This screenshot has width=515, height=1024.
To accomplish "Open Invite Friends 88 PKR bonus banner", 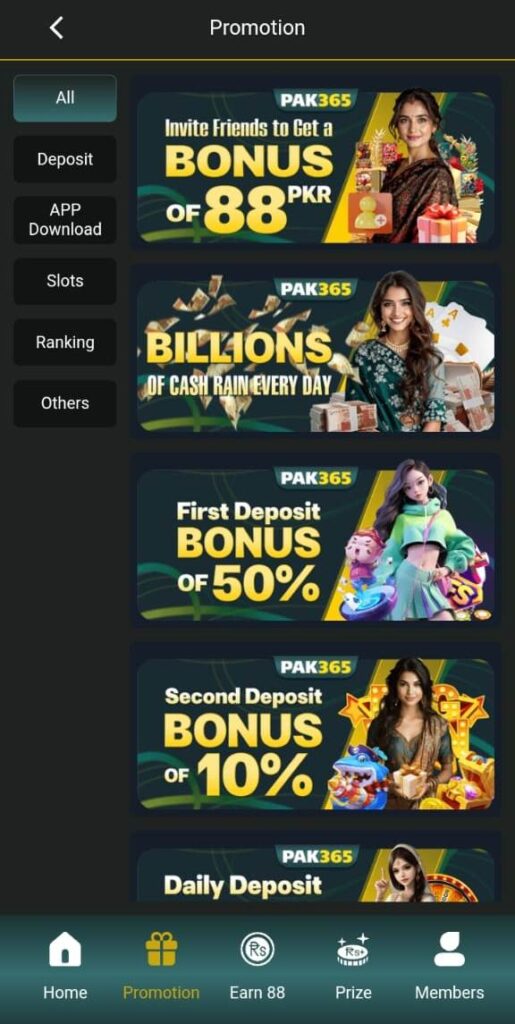I will tap(316, 167).
